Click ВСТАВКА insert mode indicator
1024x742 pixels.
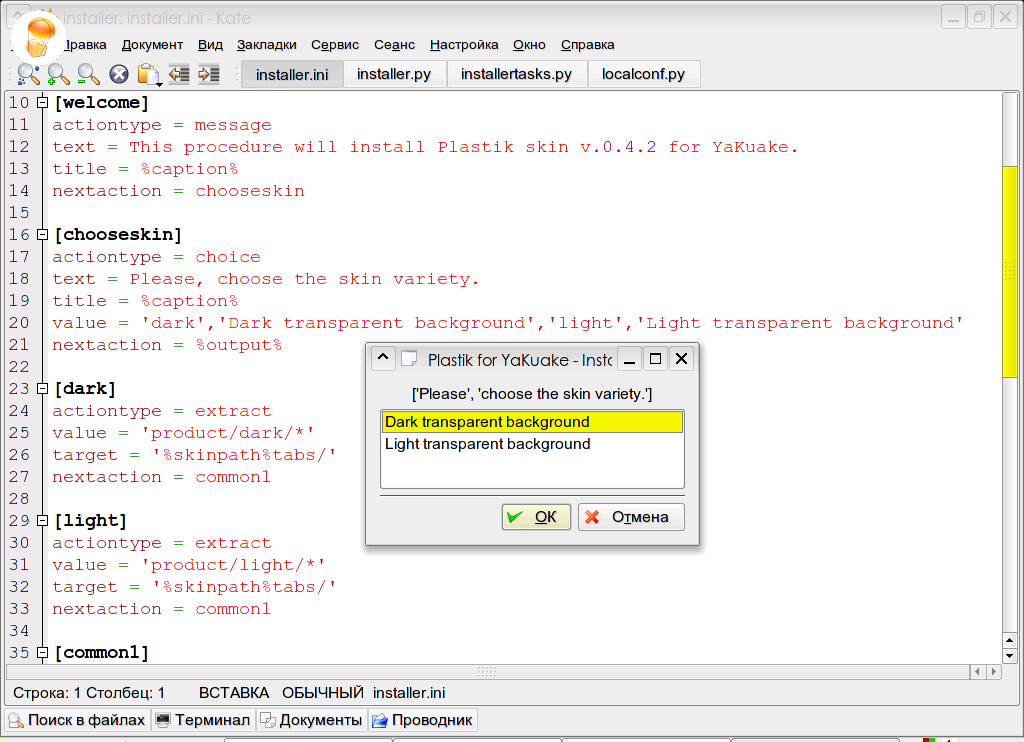(234, 693)
